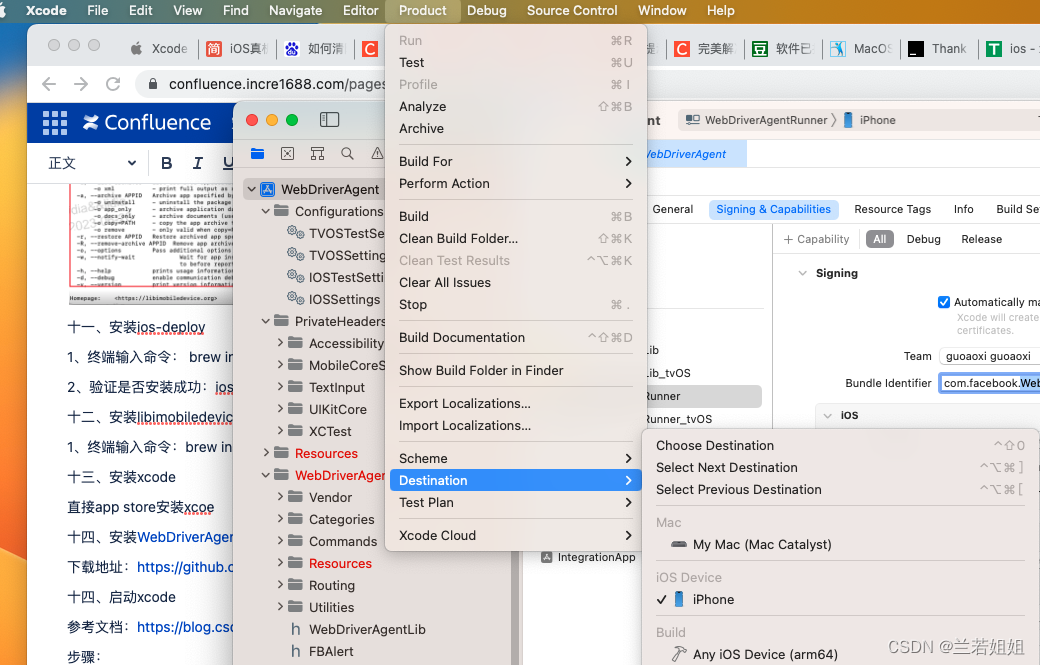Go forward in the browser
Screen dimensions: 1040x665
(x=81, y=84)
